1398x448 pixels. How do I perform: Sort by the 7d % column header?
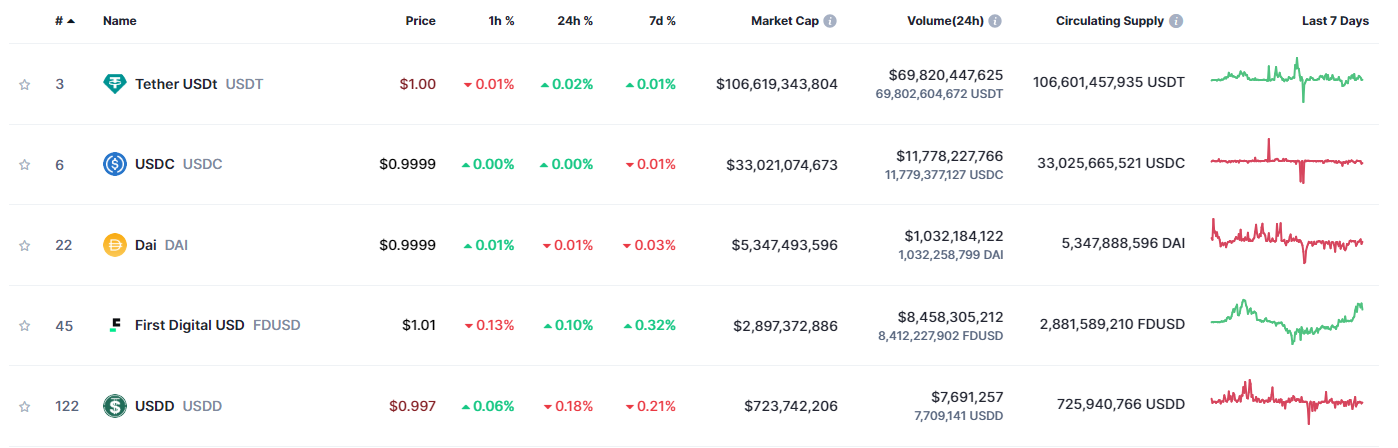coord(662,21)
